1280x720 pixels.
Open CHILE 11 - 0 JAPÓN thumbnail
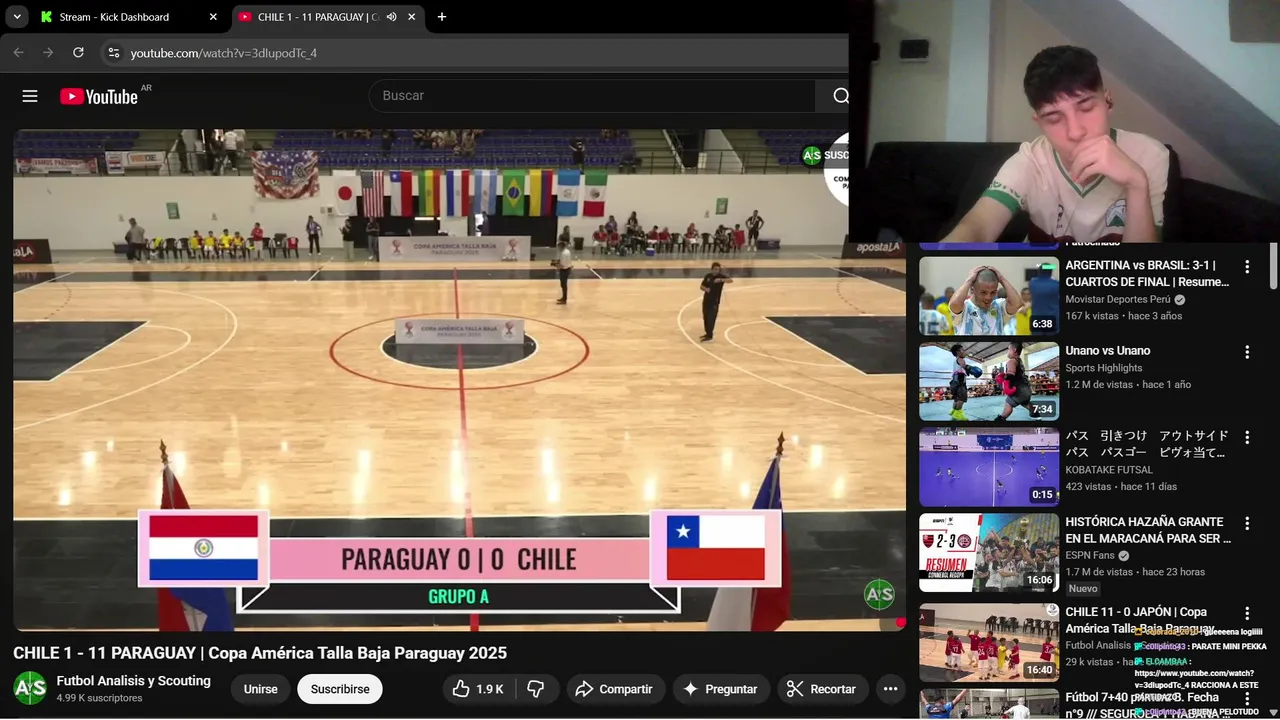pos(989,642)
